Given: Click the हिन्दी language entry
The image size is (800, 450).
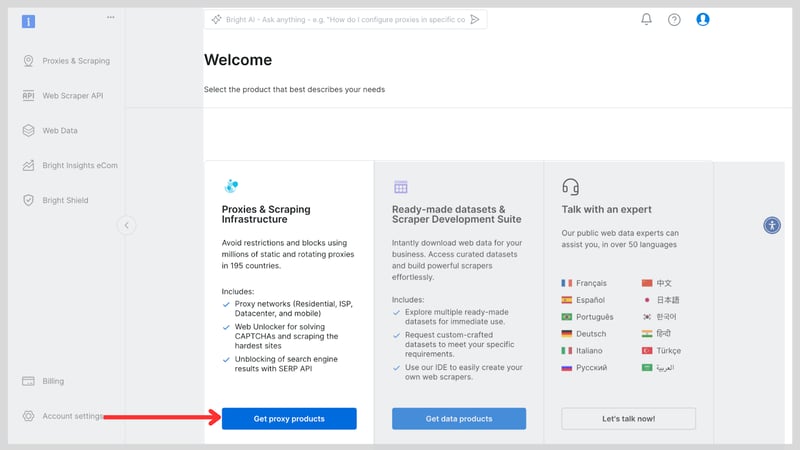Looking at the screenshot, I should click(656, 334).
